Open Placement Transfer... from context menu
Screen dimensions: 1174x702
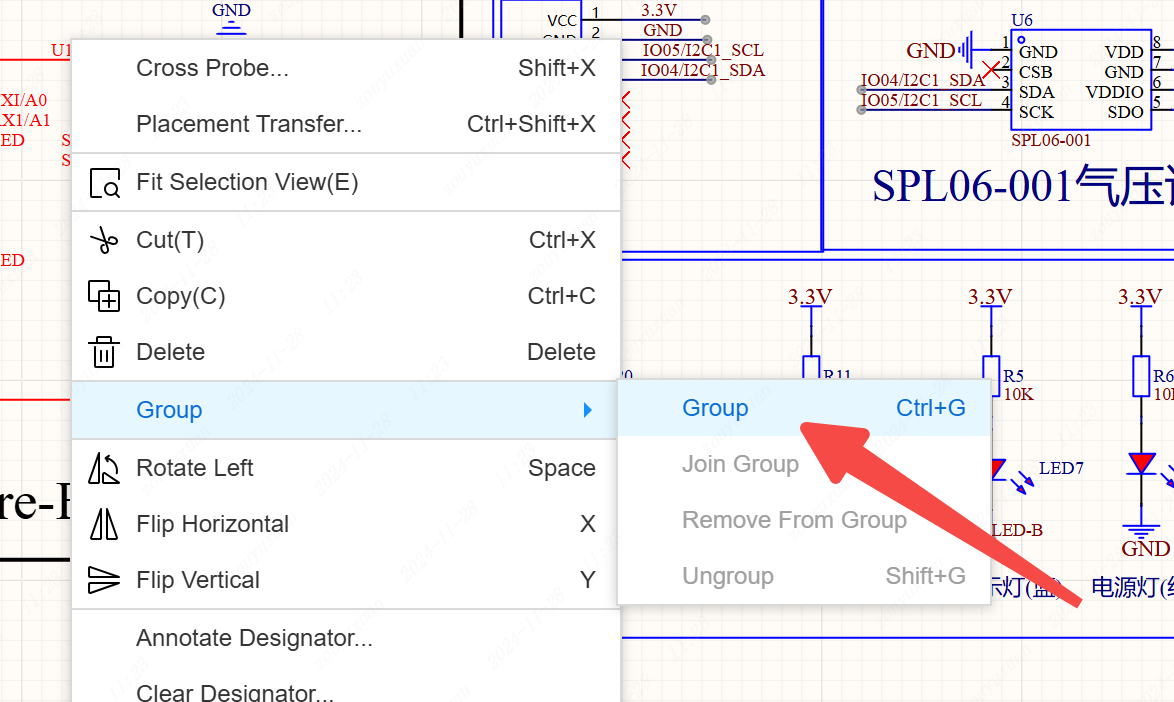(249, 124)
